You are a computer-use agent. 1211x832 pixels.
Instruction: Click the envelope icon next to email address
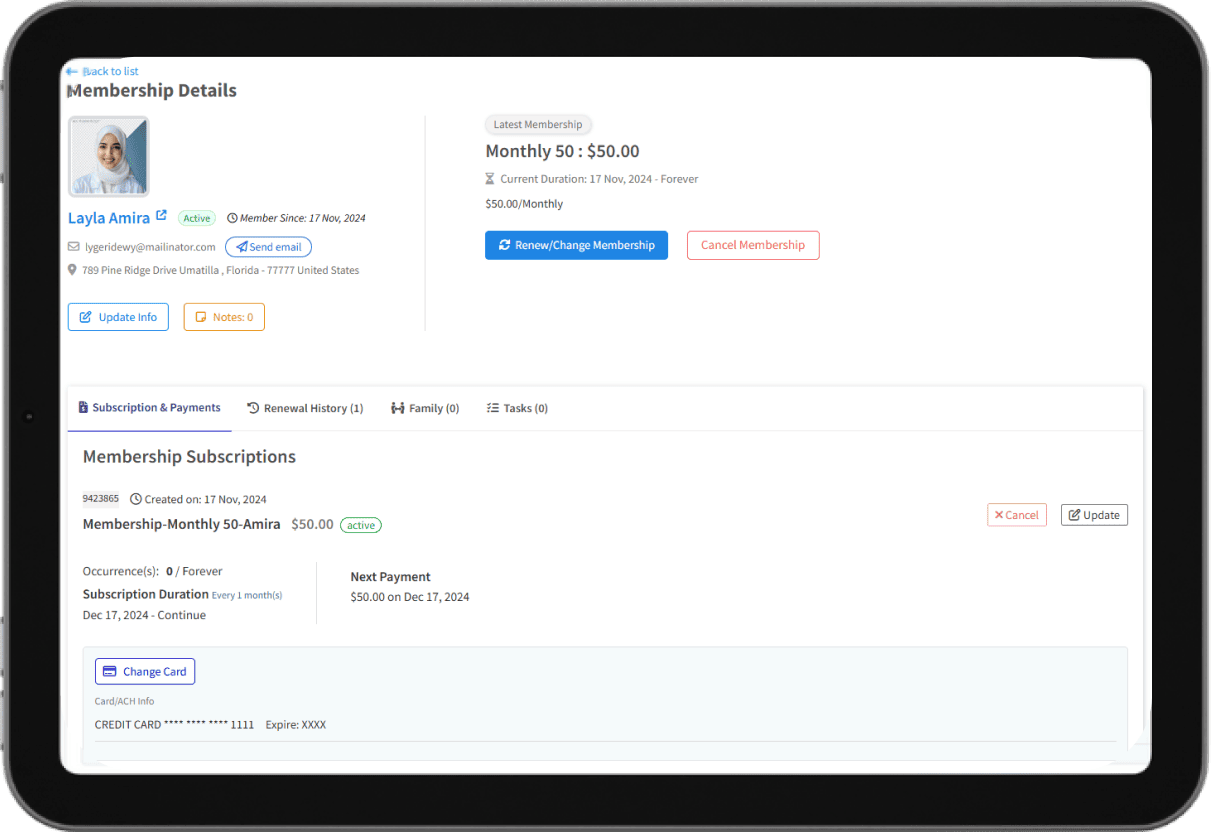tap(74, 247)
